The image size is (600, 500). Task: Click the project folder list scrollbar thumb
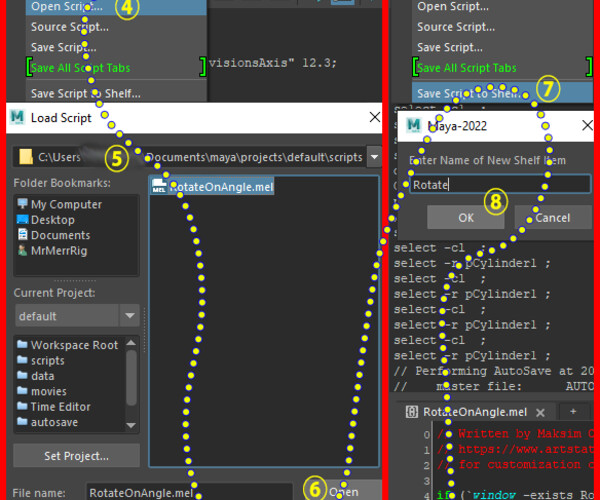click(x=131, y=377)
